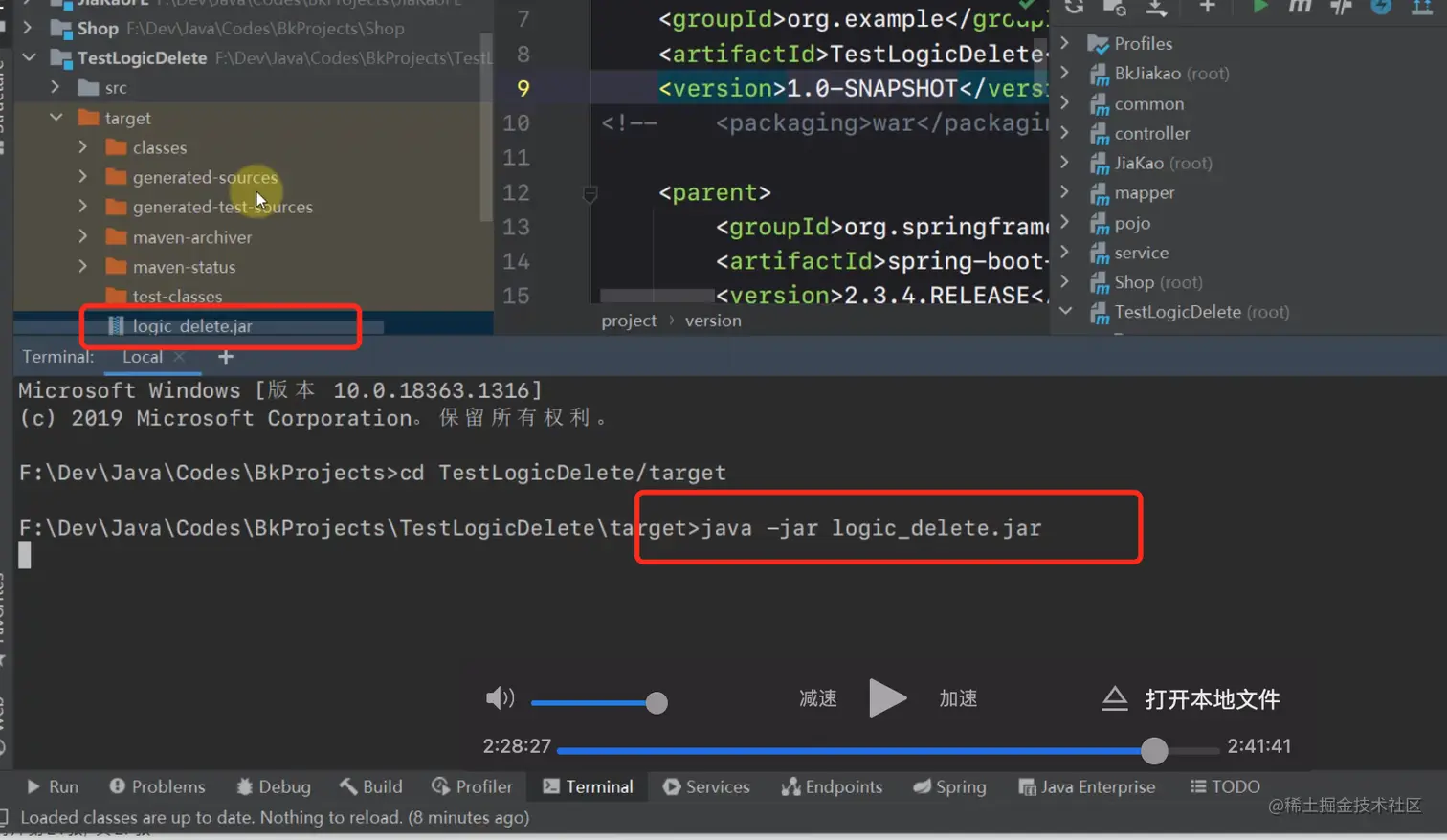Expand Maven common module

tap(1065, 103)
